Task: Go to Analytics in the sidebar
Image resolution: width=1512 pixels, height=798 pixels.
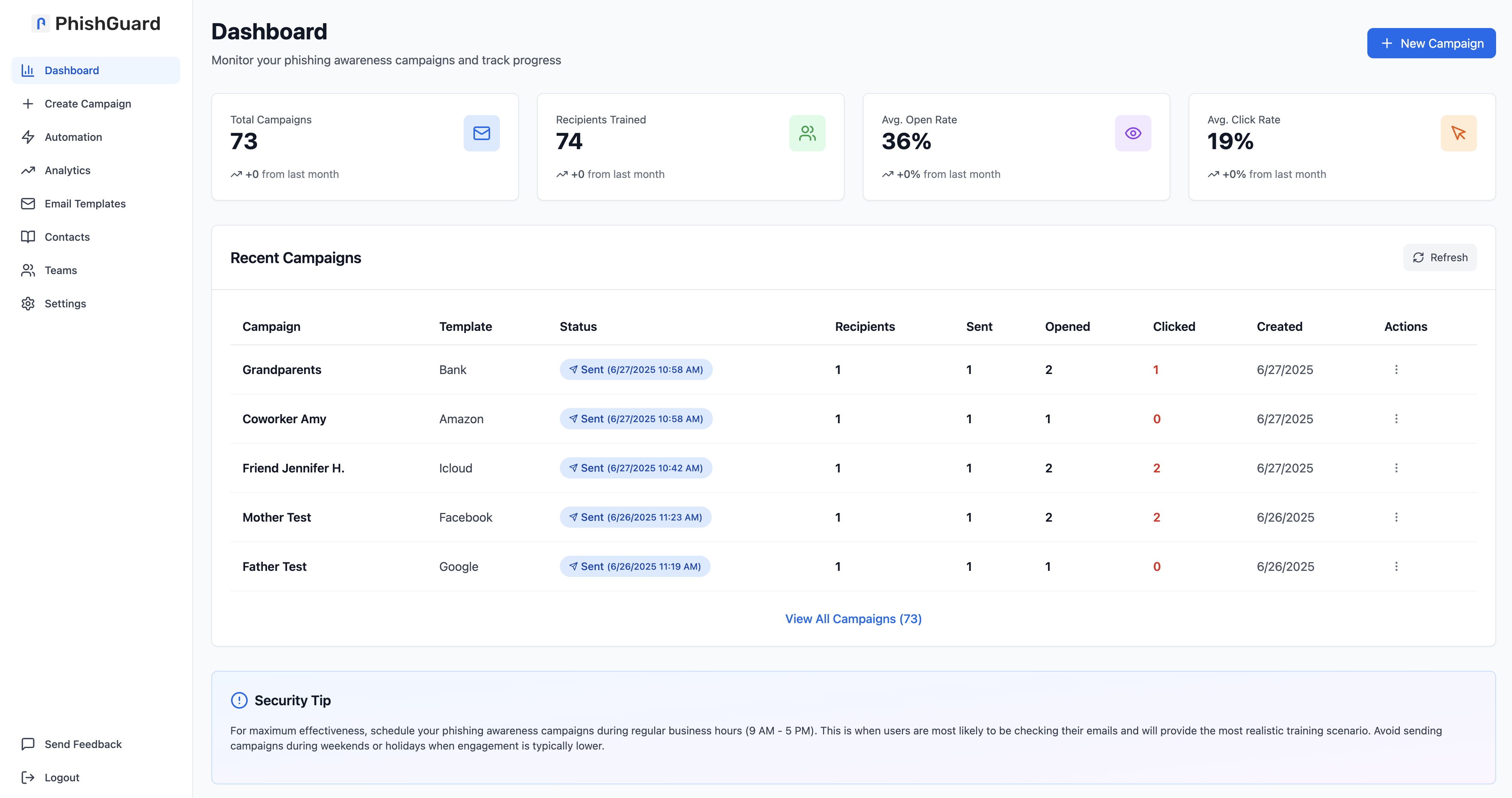Action: pyautogui.click(x=67, y=170)
